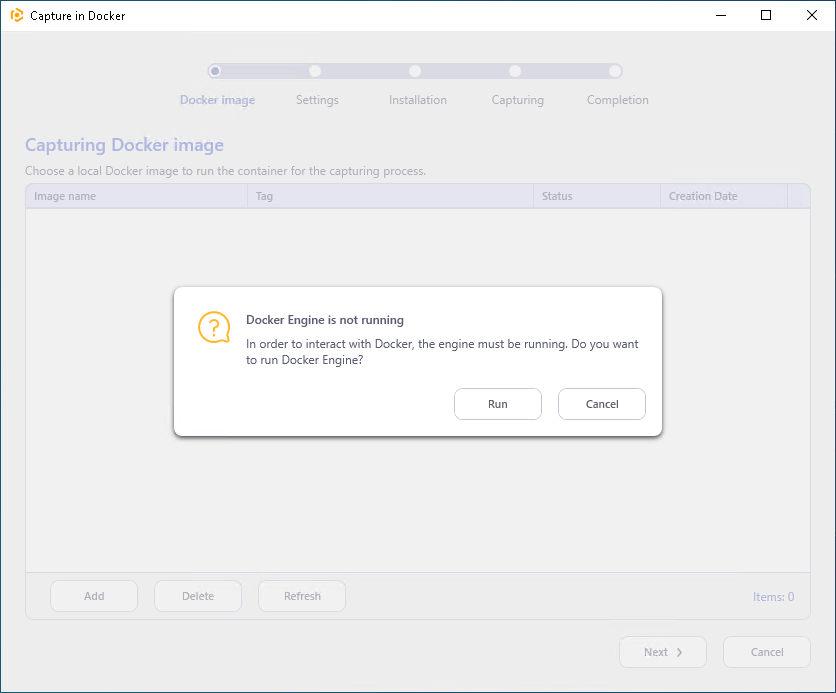Select the Completion wizard step
The image size is (836, 693).
click(617, 100)
